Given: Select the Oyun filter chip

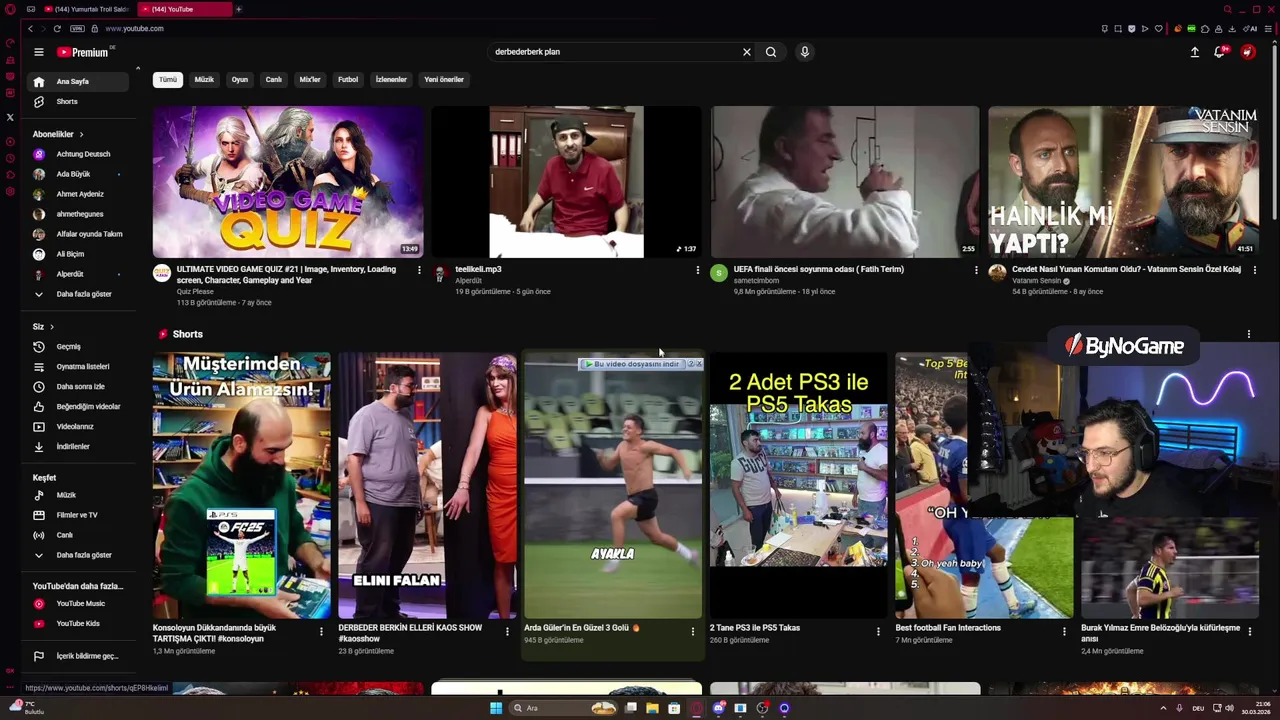Looking at the screenshot, I should [240, 79].
